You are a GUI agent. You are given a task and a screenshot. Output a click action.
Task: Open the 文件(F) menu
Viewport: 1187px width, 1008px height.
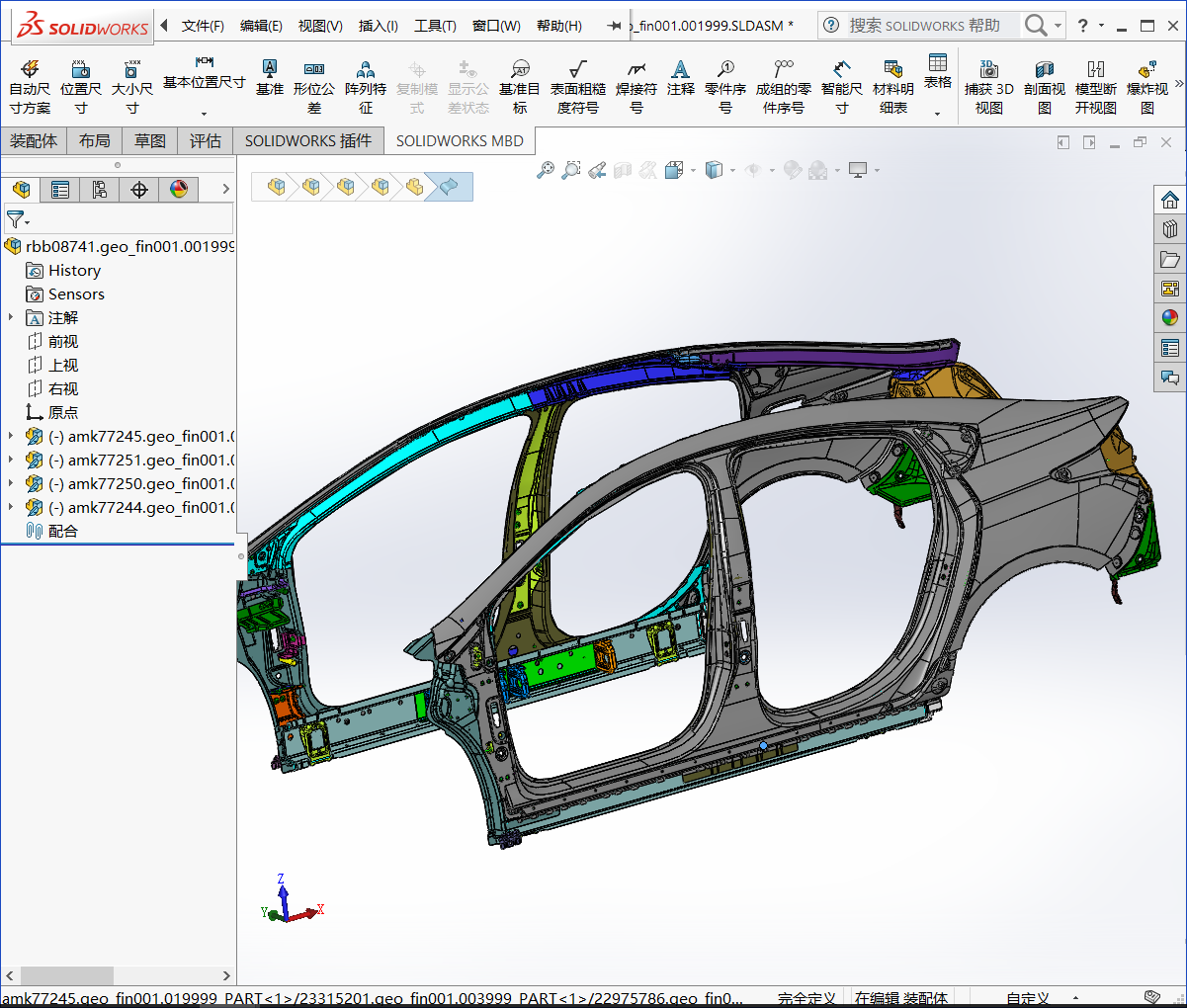pos(203,26)
